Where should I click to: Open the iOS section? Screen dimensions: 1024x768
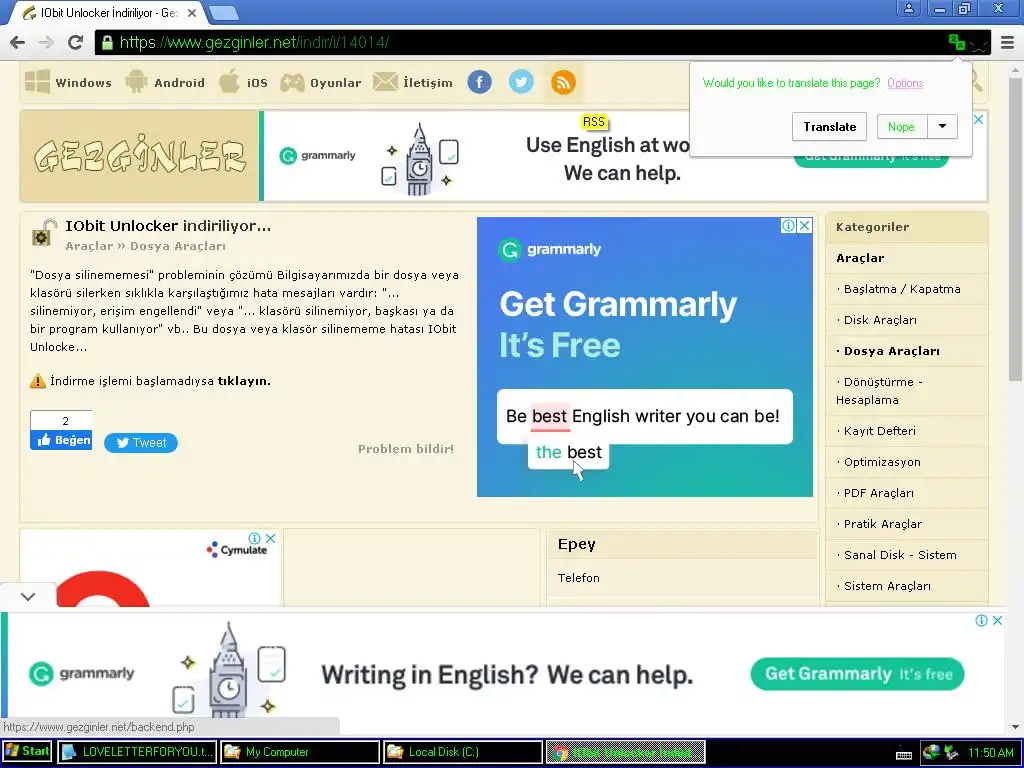[243, 82]
